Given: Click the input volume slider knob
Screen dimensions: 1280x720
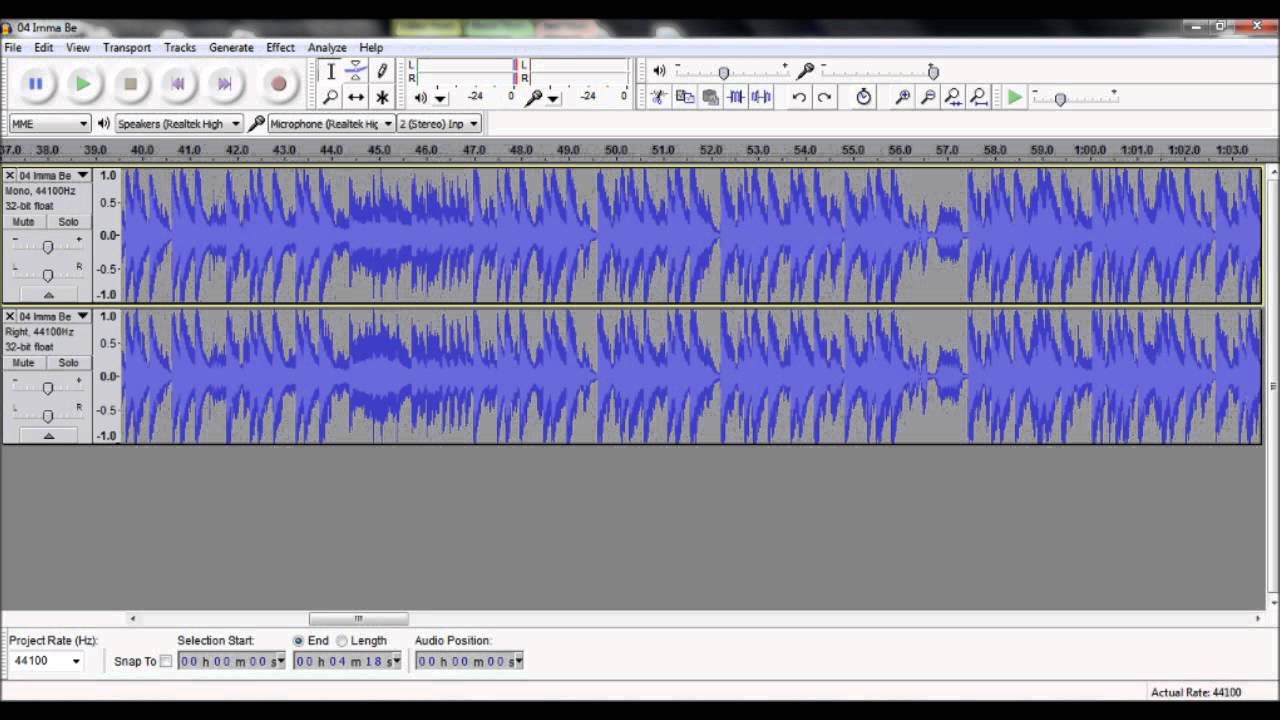Looking at the screenshot, I should click(933, 72).
